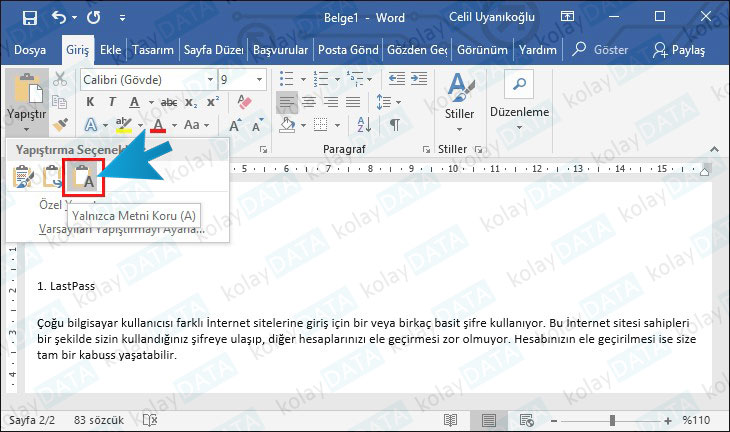The image size is (730, 432).
Task: Undo the last action
Action: 59,18
